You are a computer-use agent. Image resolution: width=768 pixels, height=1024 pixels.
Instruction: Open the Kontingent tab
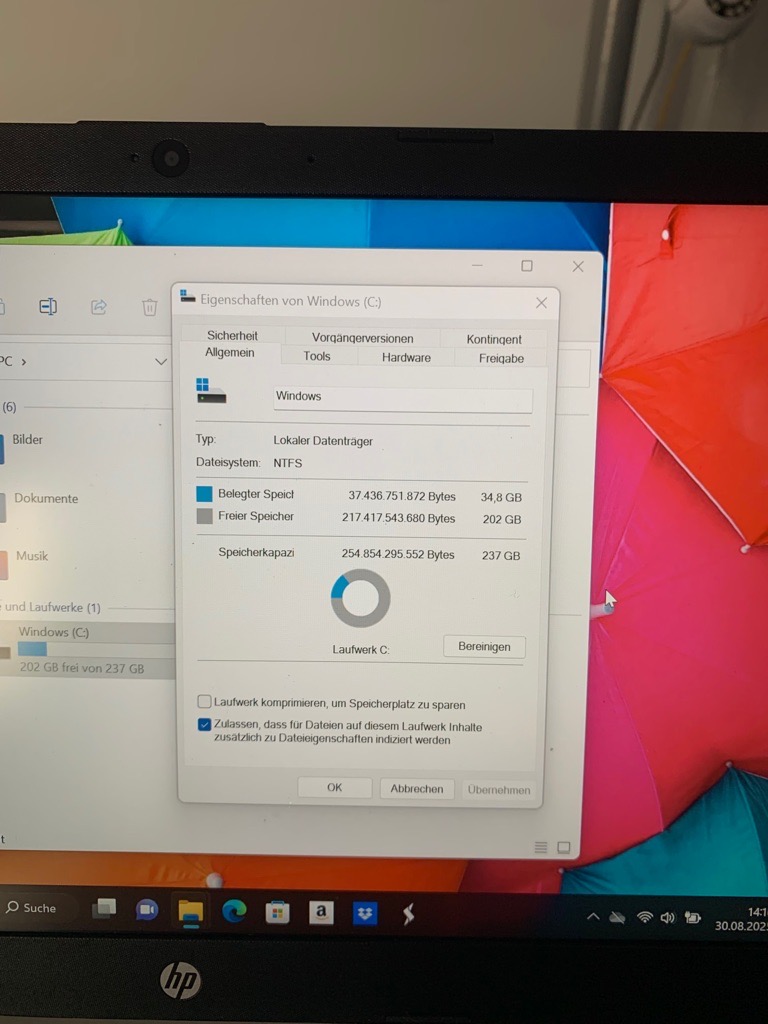[494, 339]
